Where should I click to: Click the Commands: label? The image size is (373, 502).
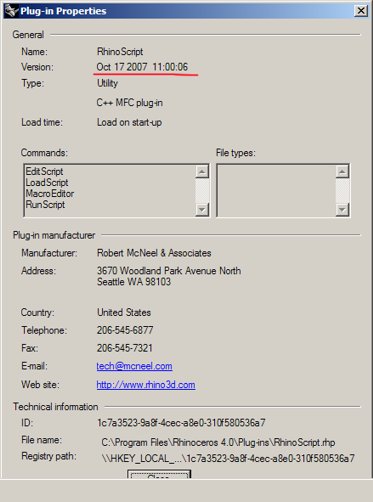[44, 153]
